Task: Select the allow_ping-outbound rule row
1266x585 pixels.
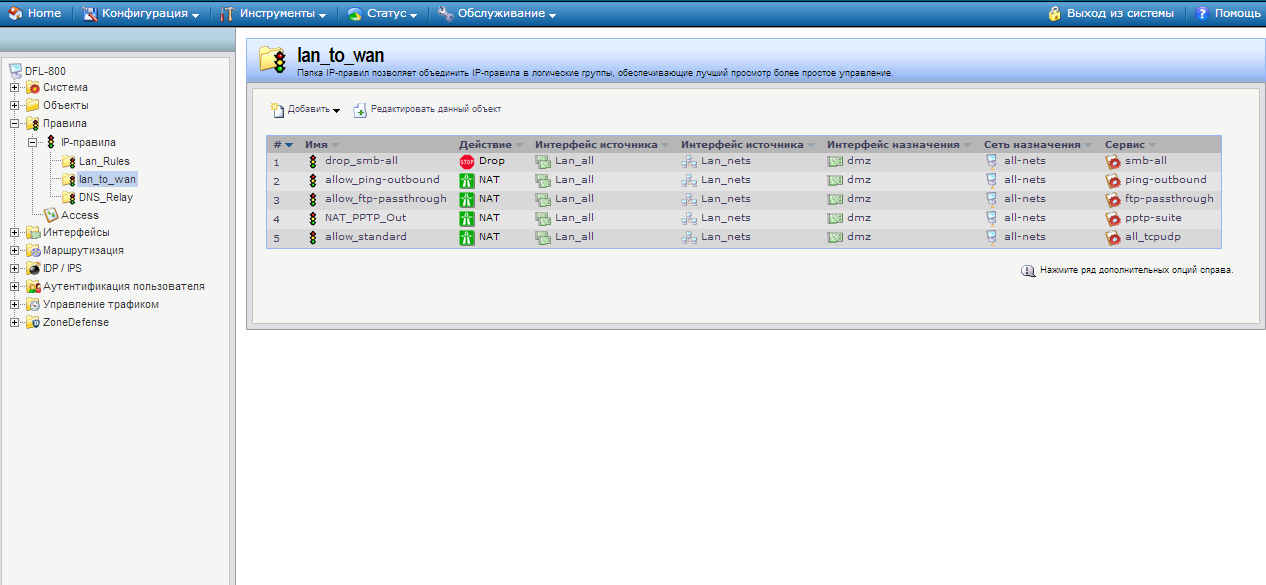Action: point(382,180)
